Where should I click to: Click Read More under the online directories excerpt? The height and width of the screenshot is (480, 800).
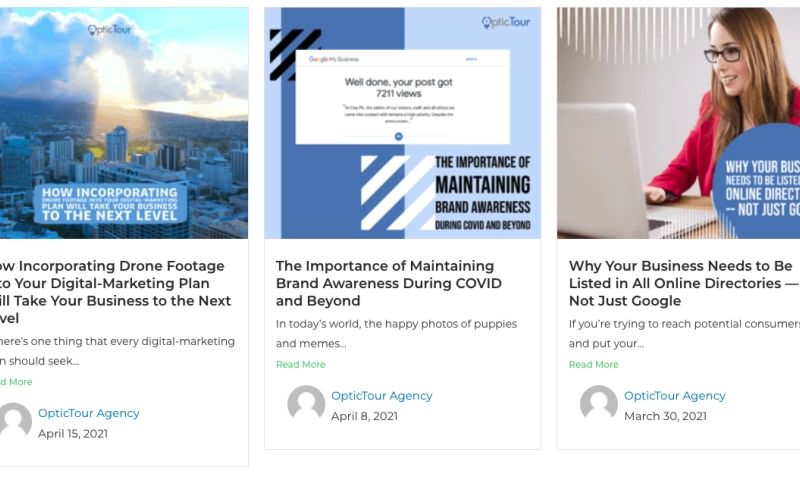coord(593,364)
